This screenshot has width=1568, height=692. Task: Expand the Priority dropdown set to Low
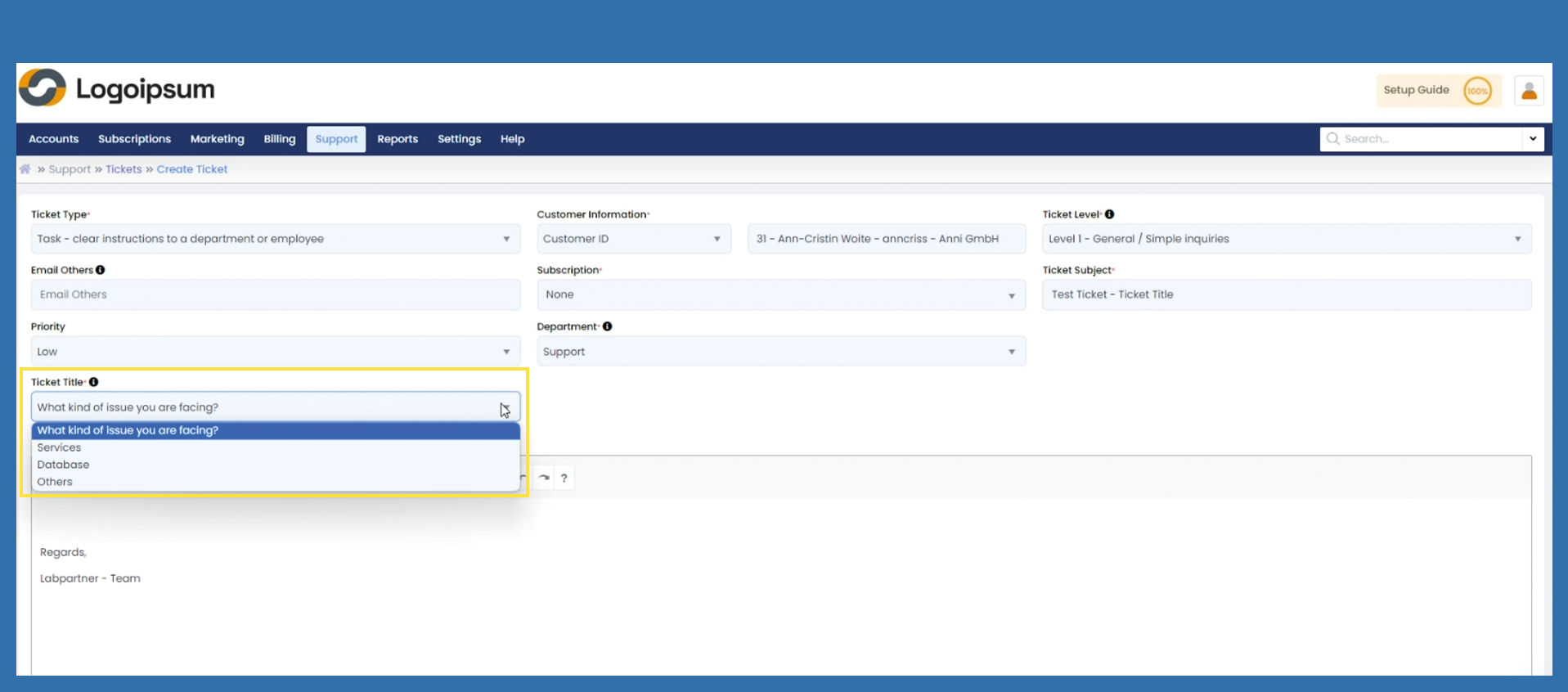275,352
